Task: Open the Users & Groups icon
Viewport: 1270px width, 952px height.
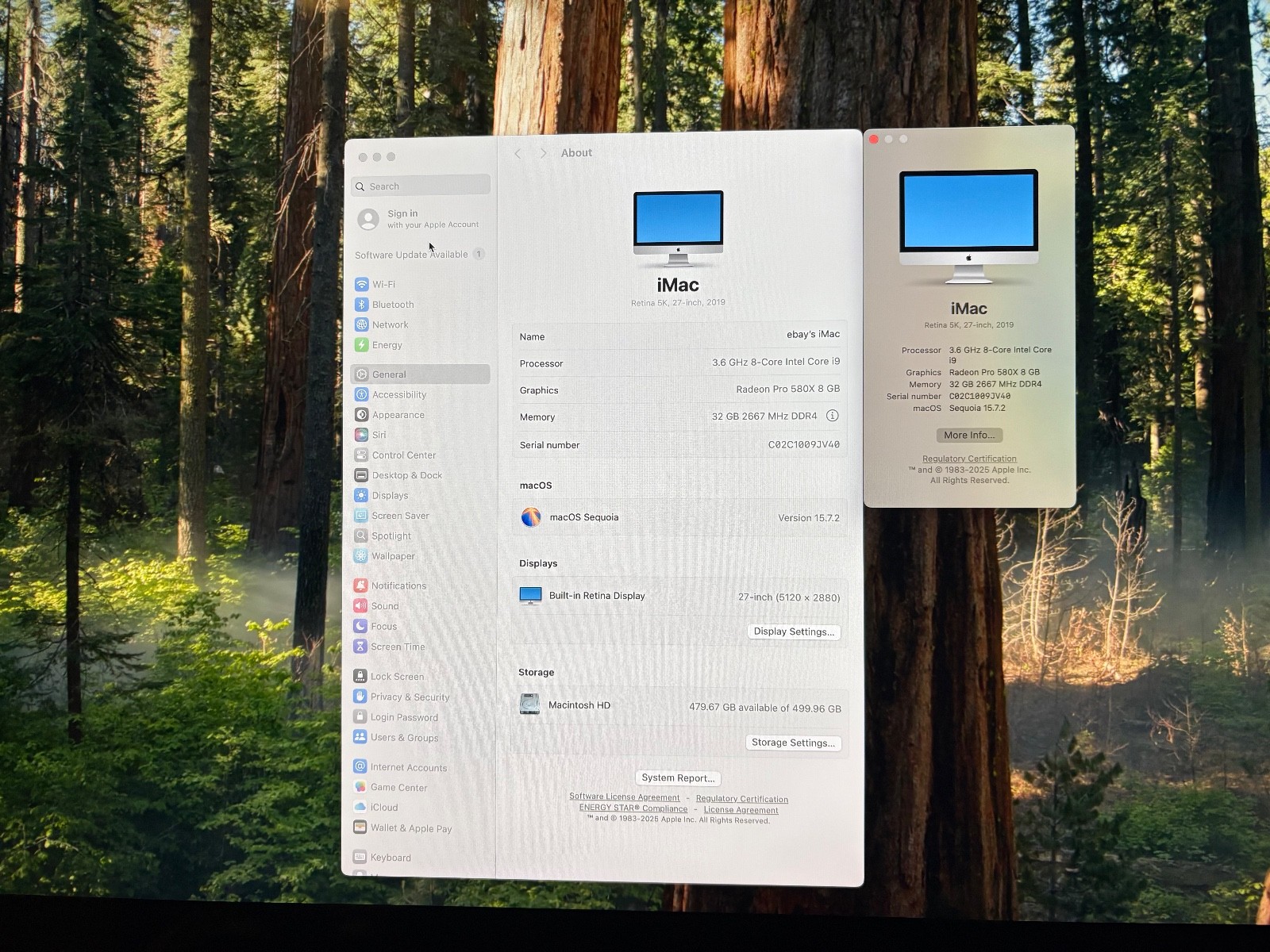Action: point(360,737)
